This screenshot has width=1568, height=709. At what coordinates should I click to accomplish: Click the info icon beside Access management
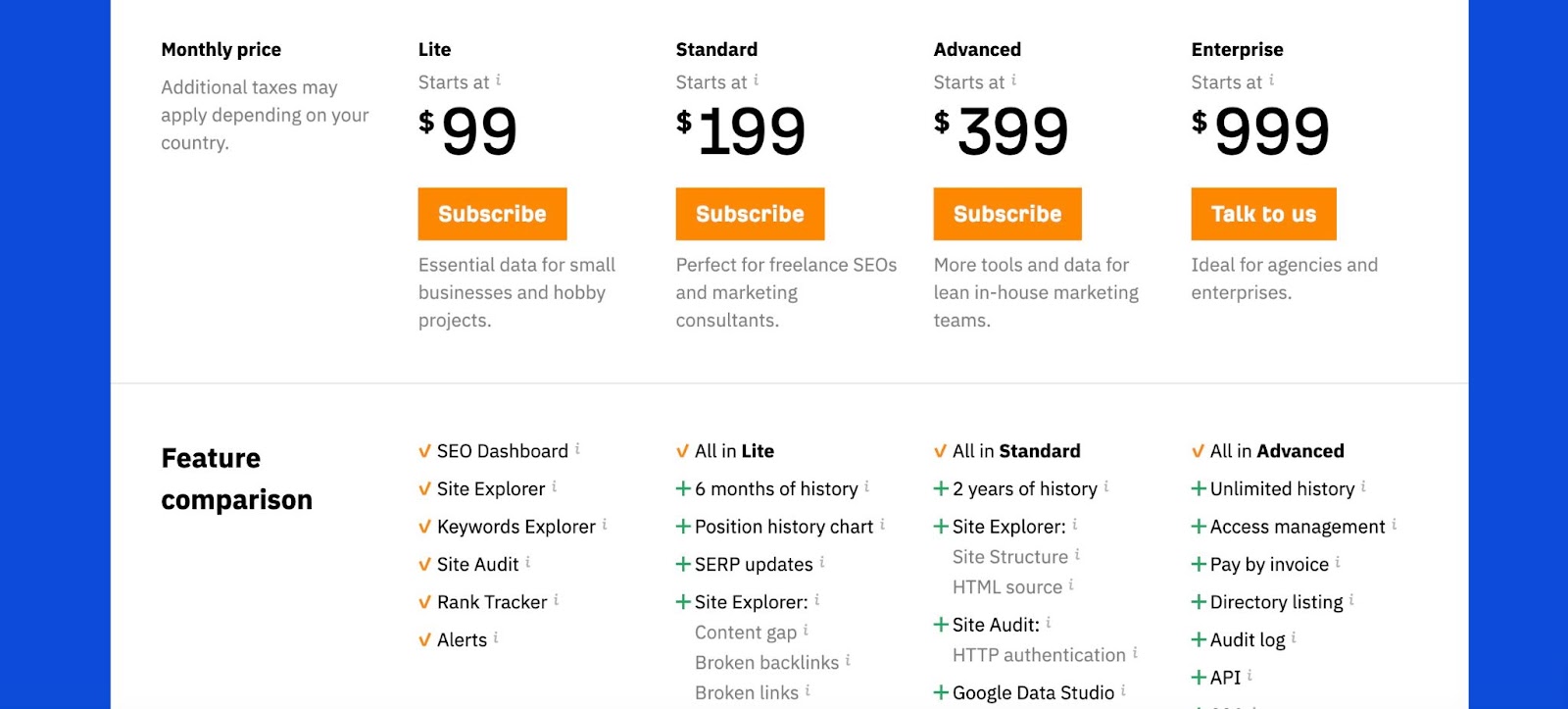(1395, 525)
